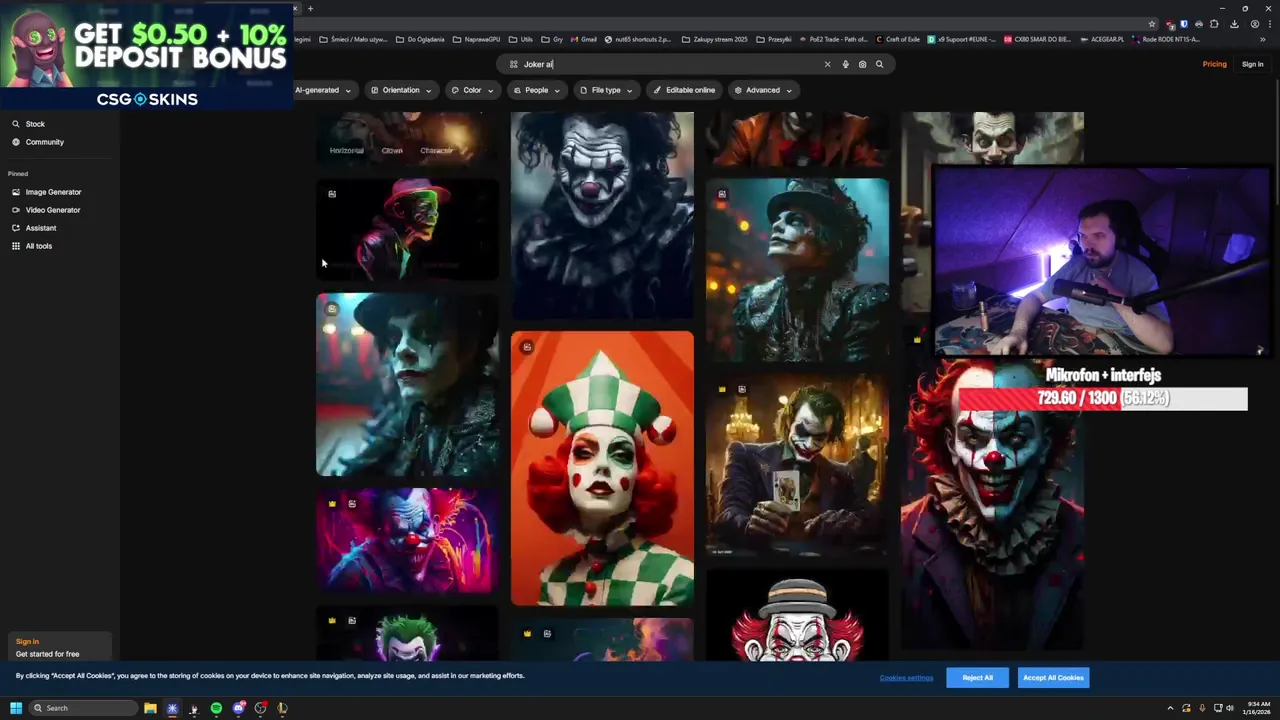Open Cookies settings link
This screenshot has width=1280, height=720.
coord(906,678)
